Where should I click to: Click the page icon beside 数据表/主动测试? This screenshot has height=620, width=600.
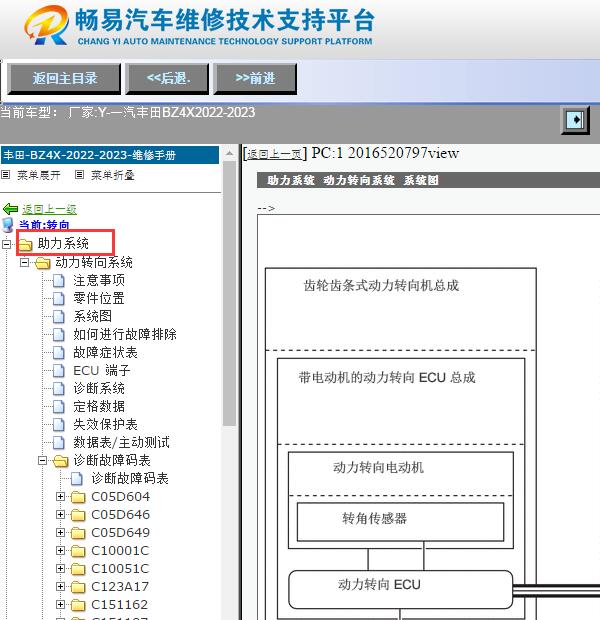59,442
